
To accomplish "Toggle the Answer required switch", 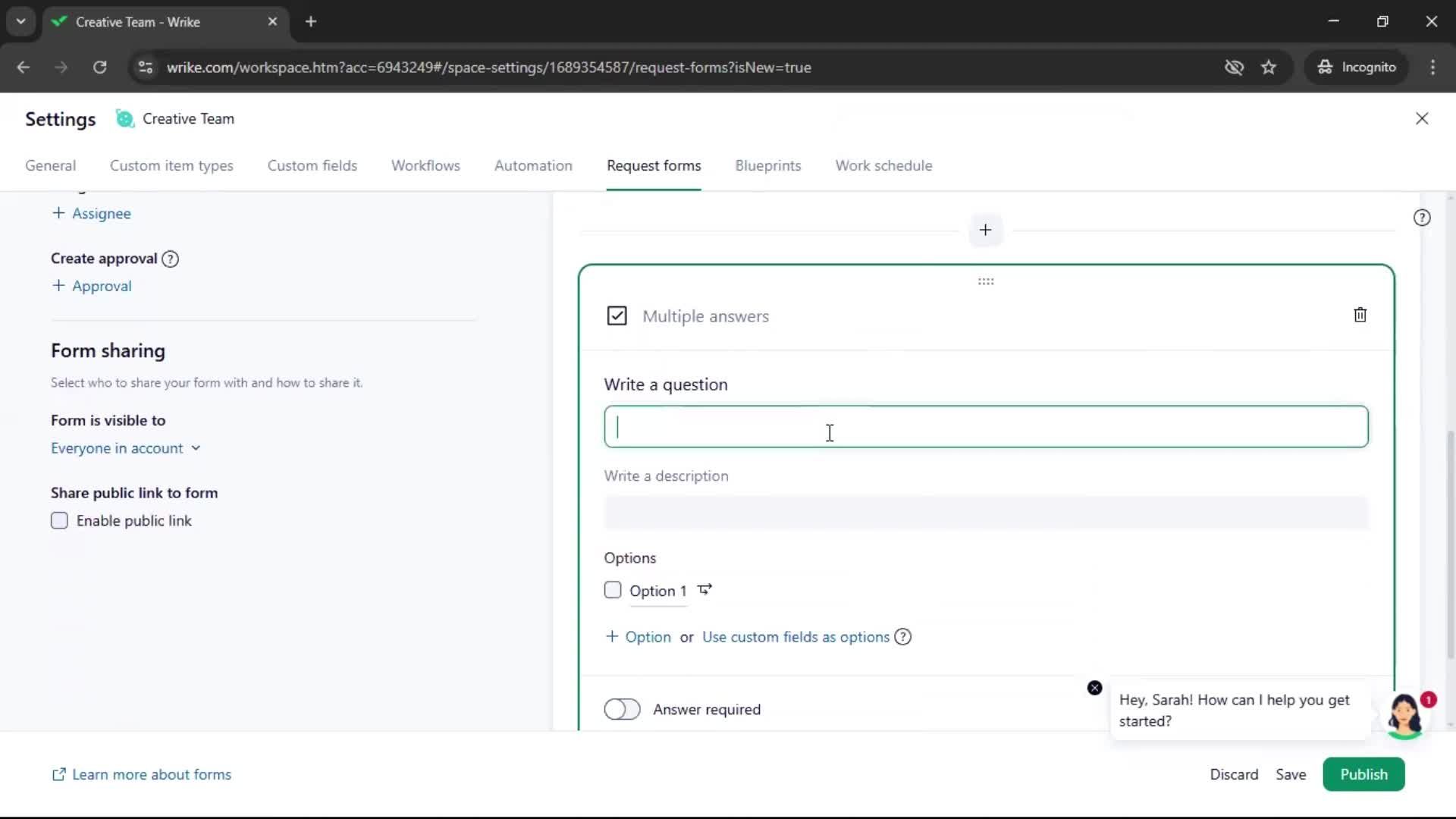I will [622, 709].
